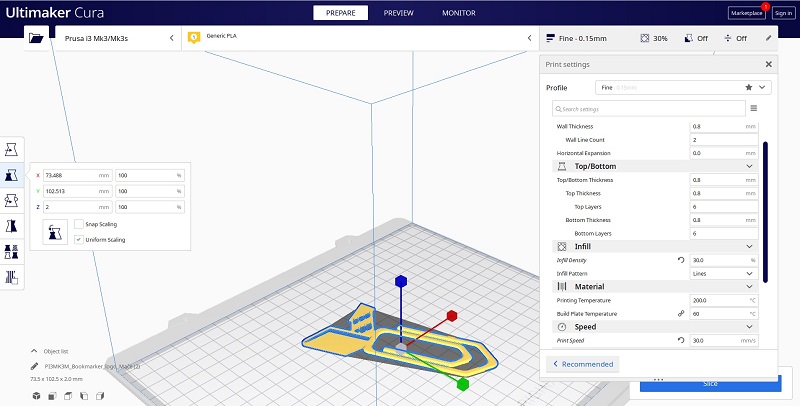Image resolution: width=800 pixels, height=406 pixels.
Task: Click the model file name in object list
Action: (x=92, y=366)
